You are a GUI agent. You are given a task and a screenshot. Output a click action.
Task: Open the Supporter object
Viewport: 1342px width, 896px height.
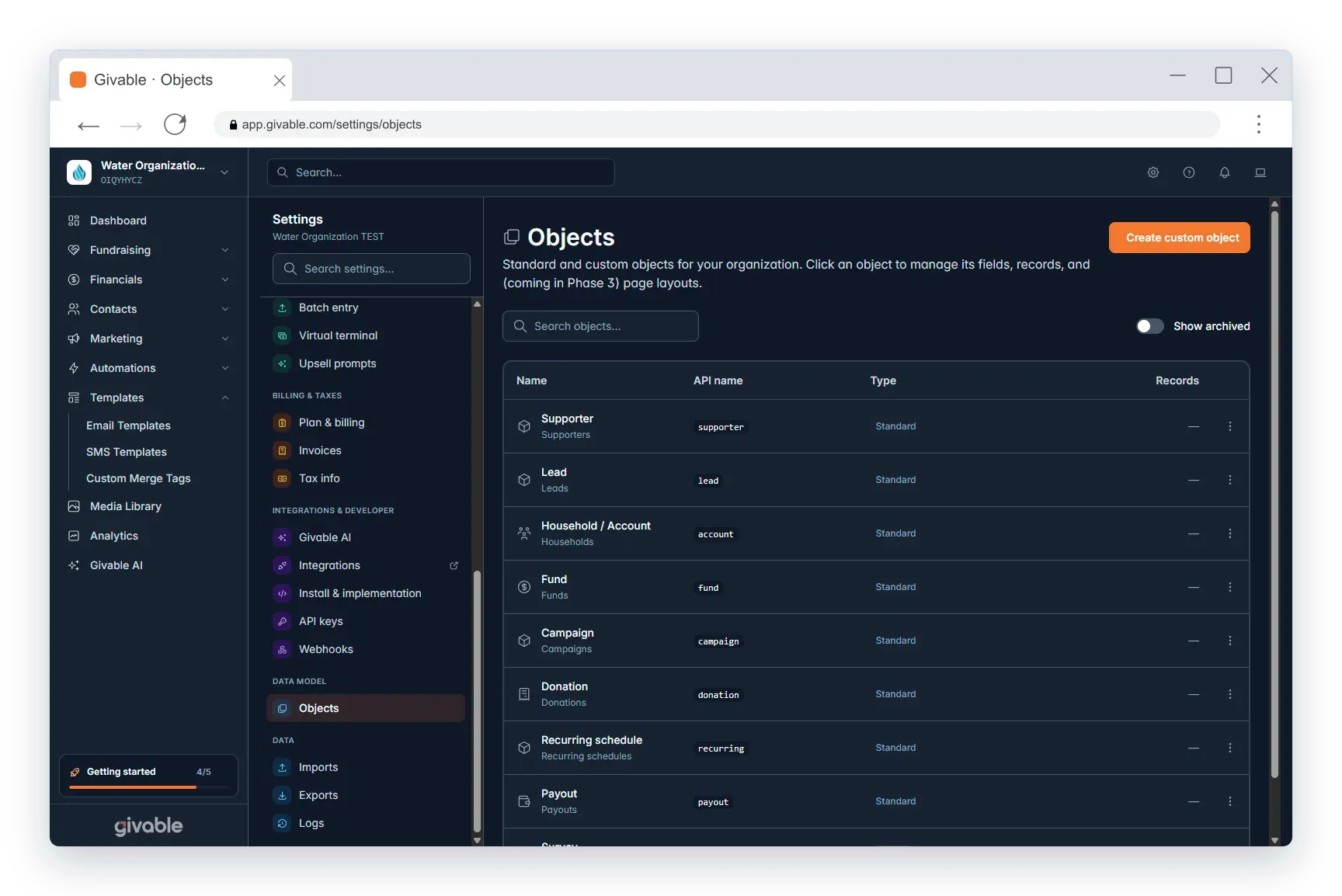(x=567, y=418)
